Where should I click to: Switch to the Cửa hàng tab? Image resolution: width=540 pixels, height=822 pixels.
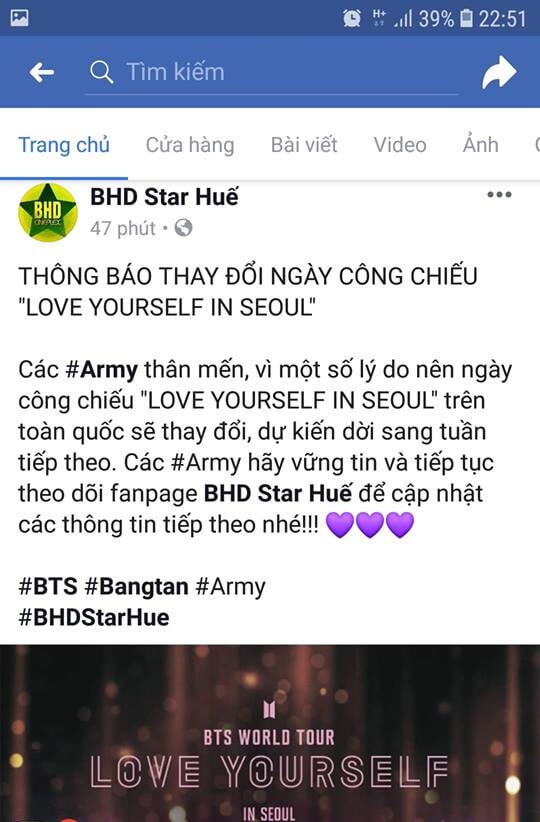tap(190, 145)
